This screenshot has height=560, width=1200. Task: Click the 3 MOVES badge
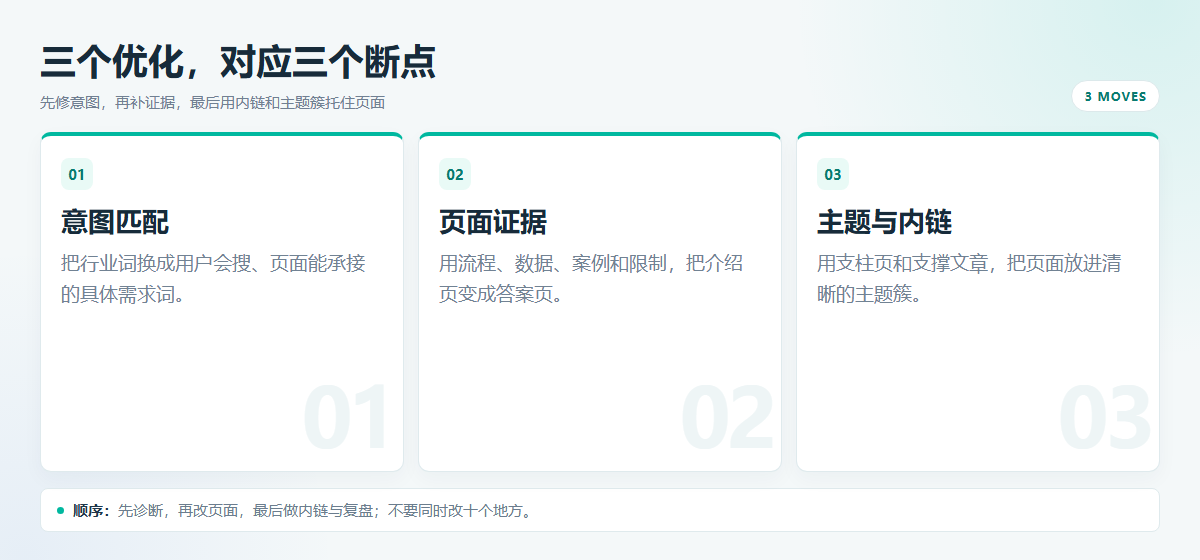1115,97
